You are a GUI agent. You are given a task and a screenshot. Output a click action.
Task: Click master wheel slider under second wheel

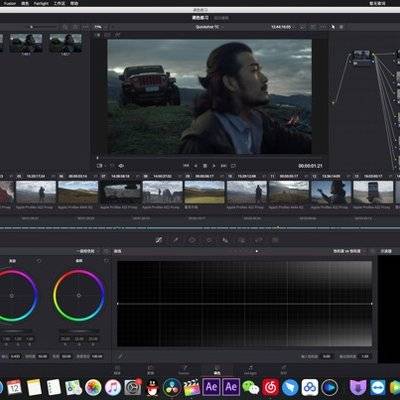point(79,331)
